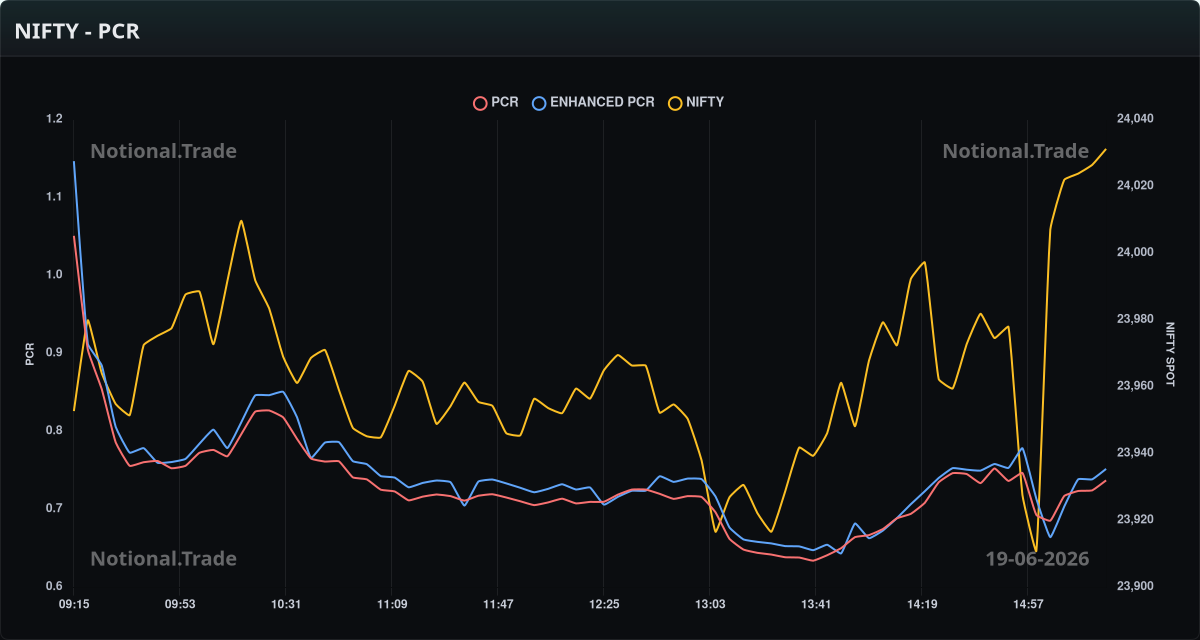Screen dimensions: 1200x640
Task: Click the red PCR legend circle
Action: pos(480,102)
